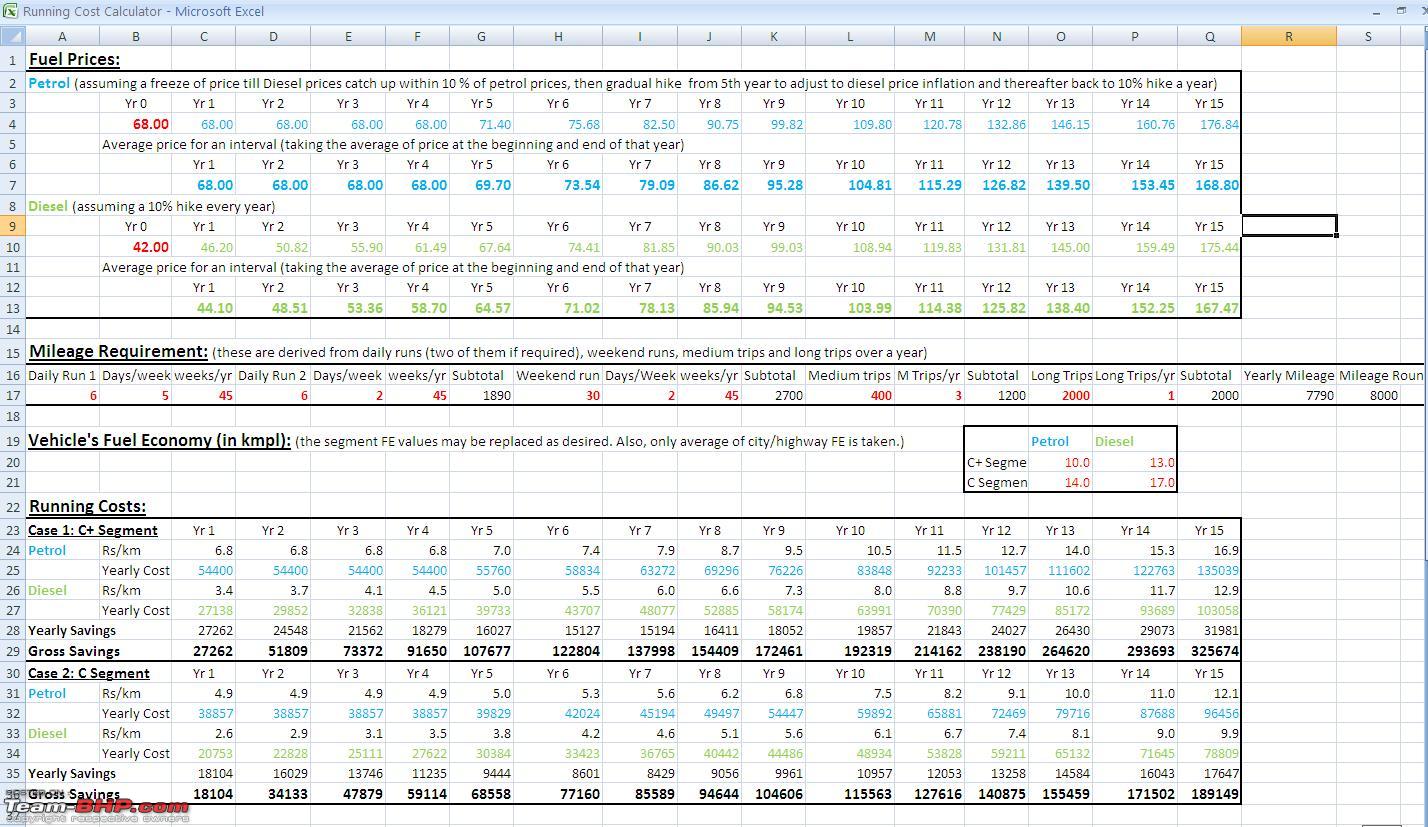Select the red Petrol Yr 0 price 68.00
1428x827 pixels.
(x=150, y=124)
